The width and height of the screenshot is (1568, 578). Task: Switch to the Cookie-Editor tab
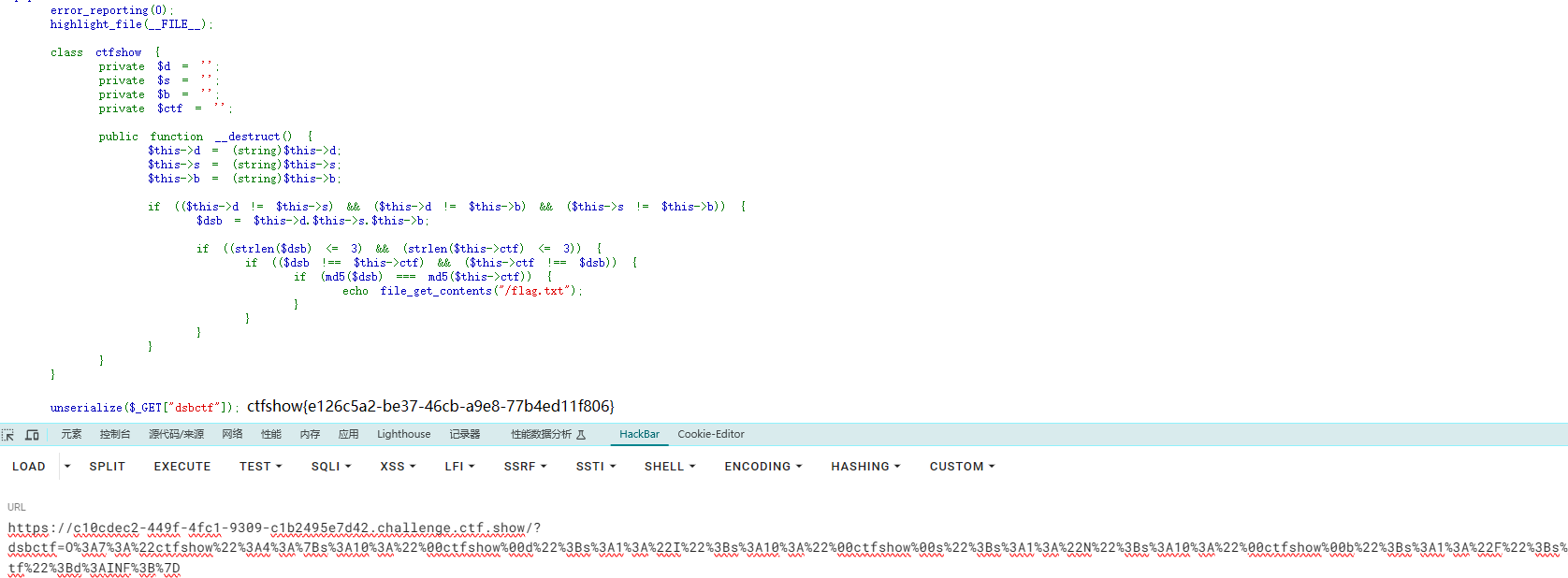coord(711,434)
